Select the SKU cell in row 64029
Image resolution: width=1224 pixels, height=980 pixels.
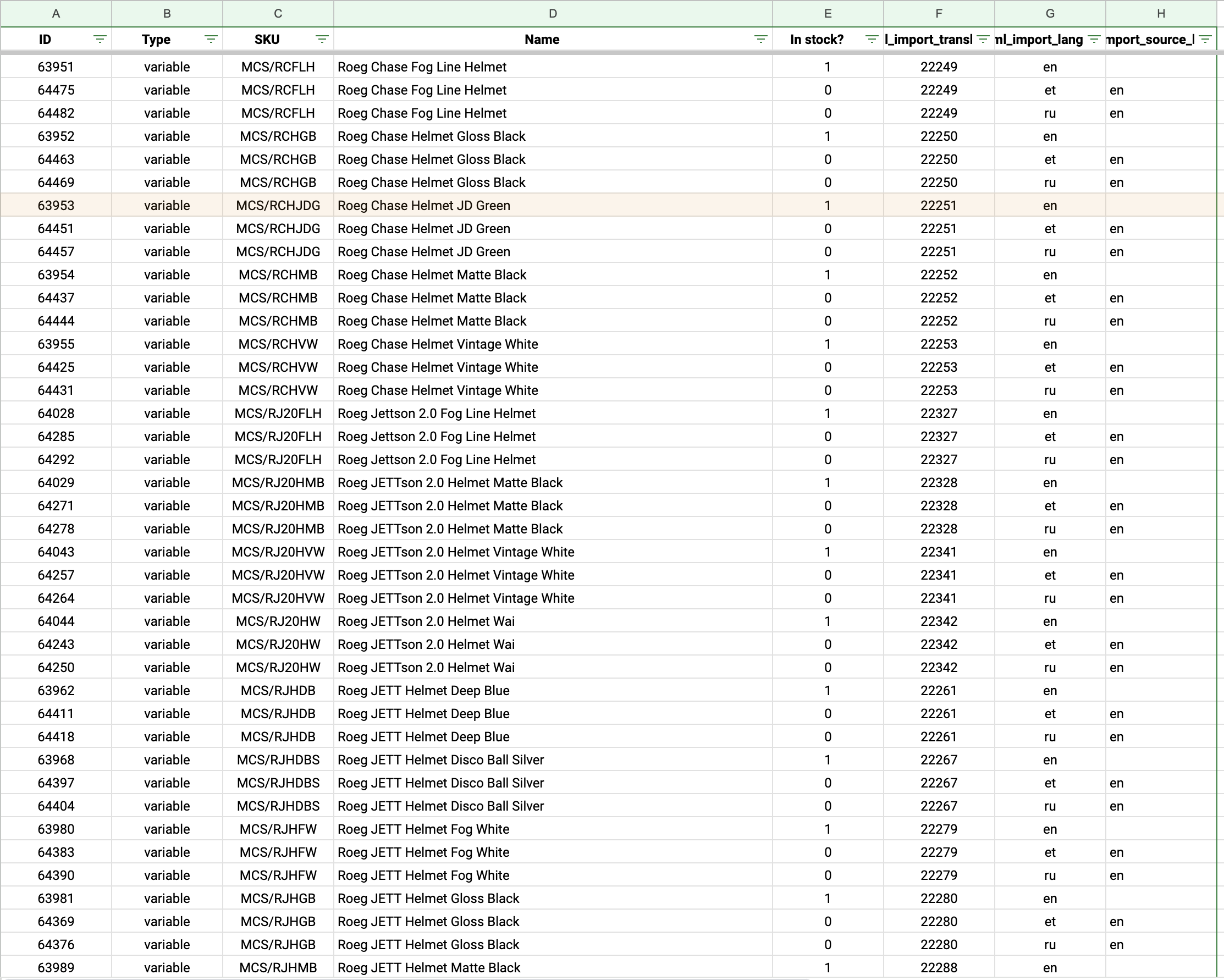(x=278, y=483)
